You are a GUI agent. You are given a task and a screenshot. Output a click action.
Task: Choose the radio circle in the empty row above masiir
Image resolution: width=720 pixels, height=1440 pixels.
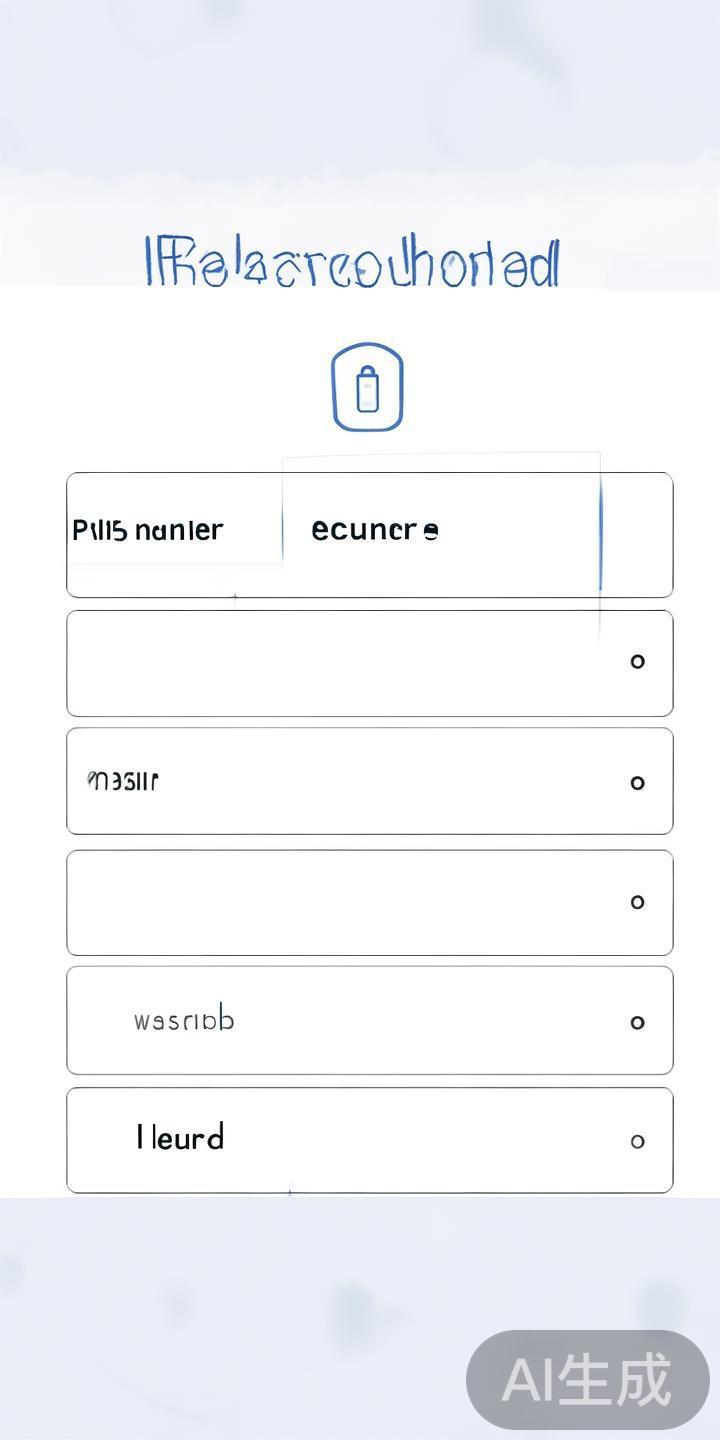pyautogui.click(x=637, y=661)
